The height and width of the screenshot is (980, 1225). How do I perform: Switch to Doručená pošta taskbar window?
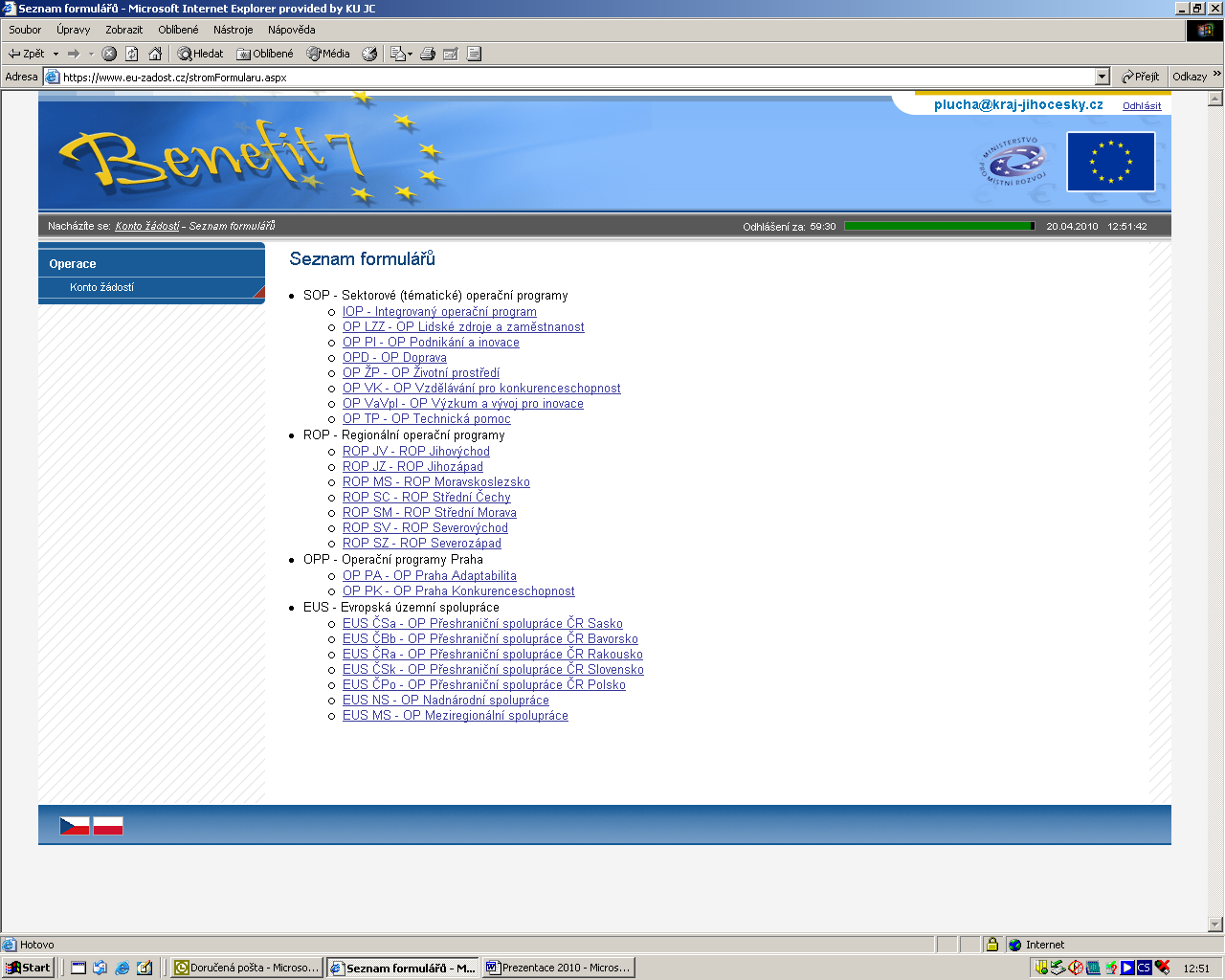click(247, 968)
